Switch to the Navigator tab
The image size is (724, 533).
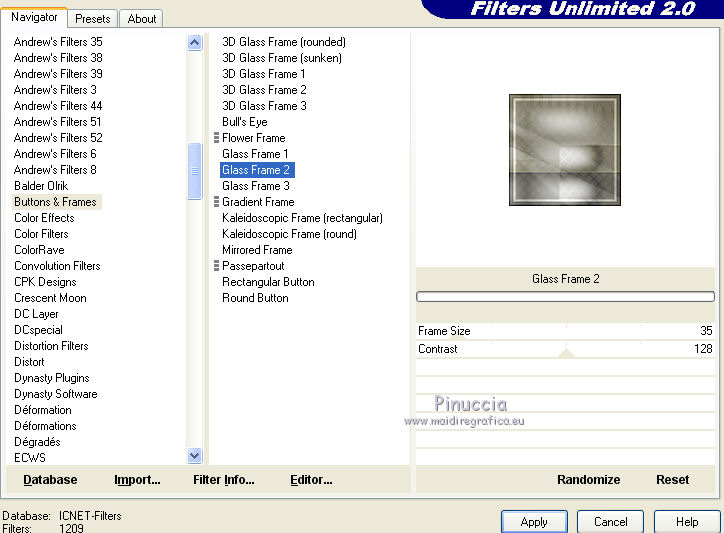[34, 18]
